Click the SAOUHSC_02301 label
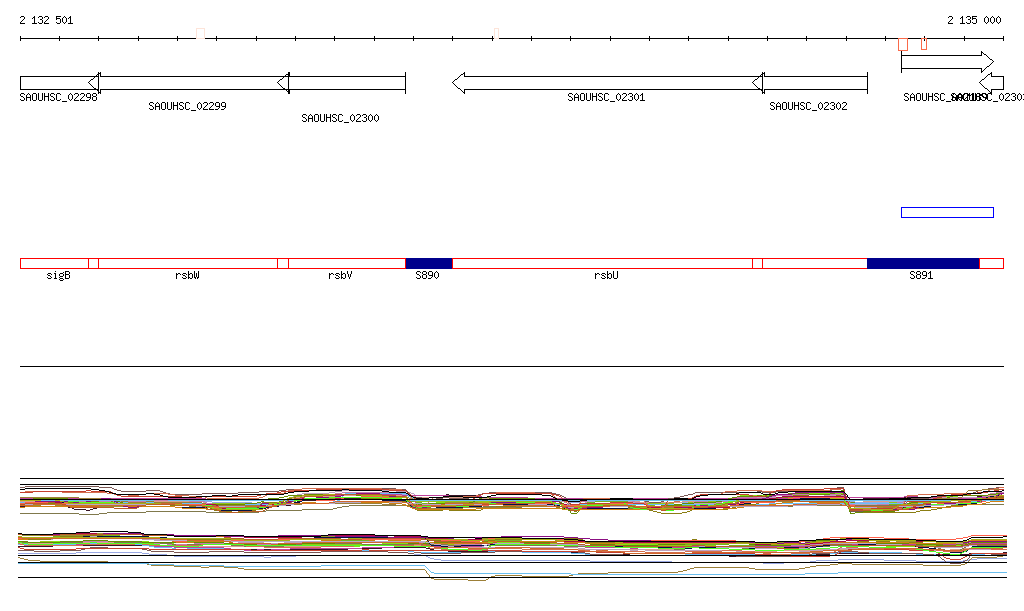 (x=606, y=97)
